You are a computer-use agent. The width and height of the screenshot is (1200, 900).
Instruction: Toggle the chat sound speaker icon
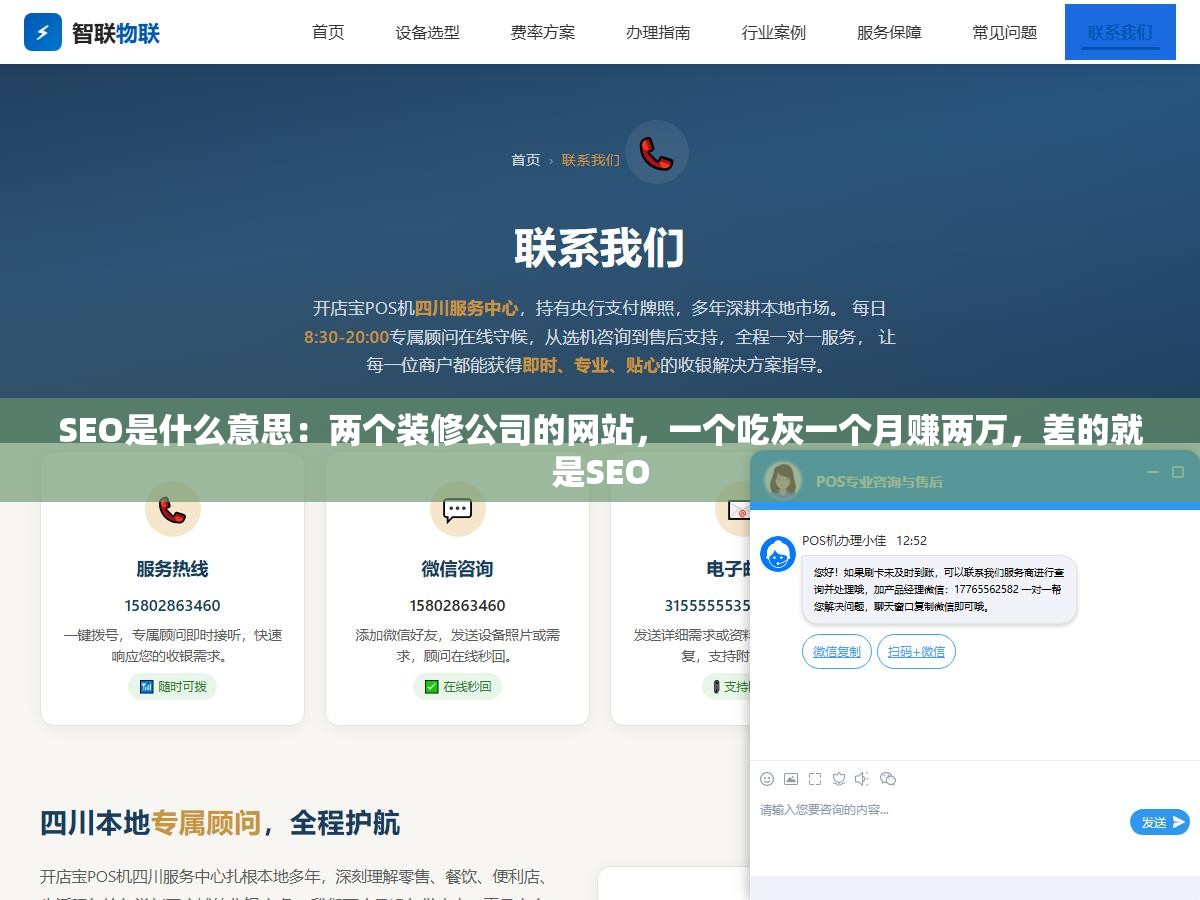[x=863, y=779]
